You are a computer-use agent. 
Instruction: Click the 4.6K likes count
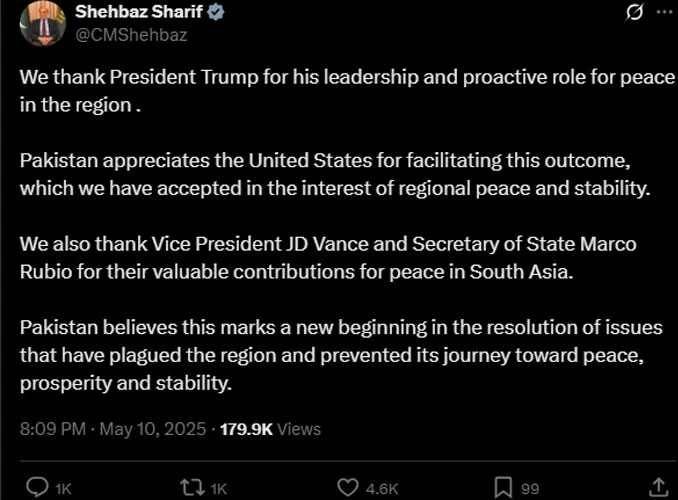[382, 488]
